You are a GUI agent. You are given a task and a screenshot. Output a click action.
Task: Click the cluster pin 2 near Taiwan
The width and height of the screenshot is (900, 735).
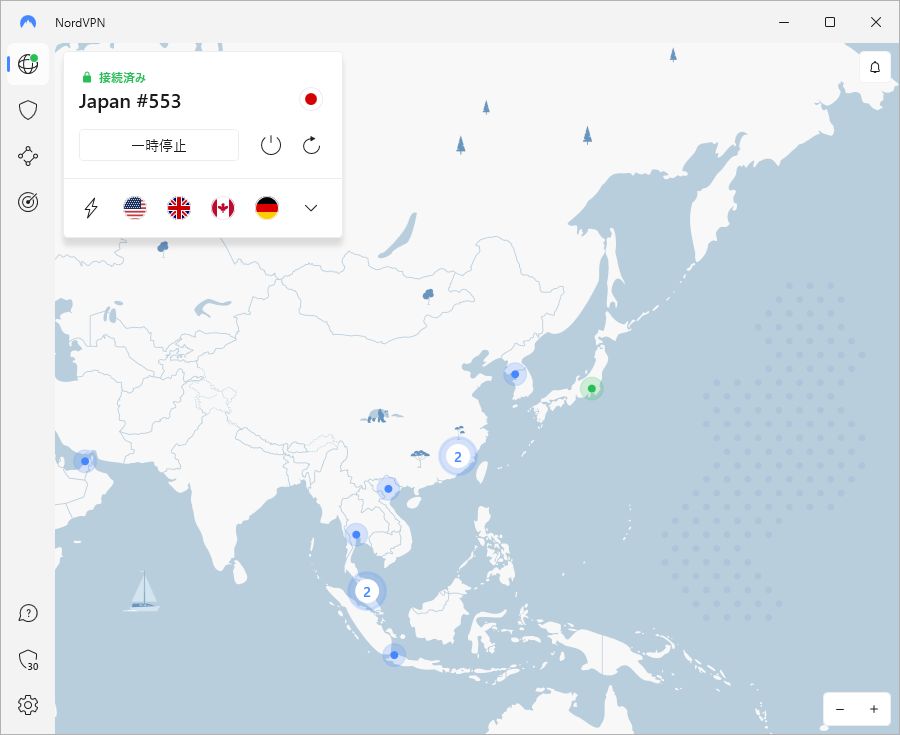(457, 457)
